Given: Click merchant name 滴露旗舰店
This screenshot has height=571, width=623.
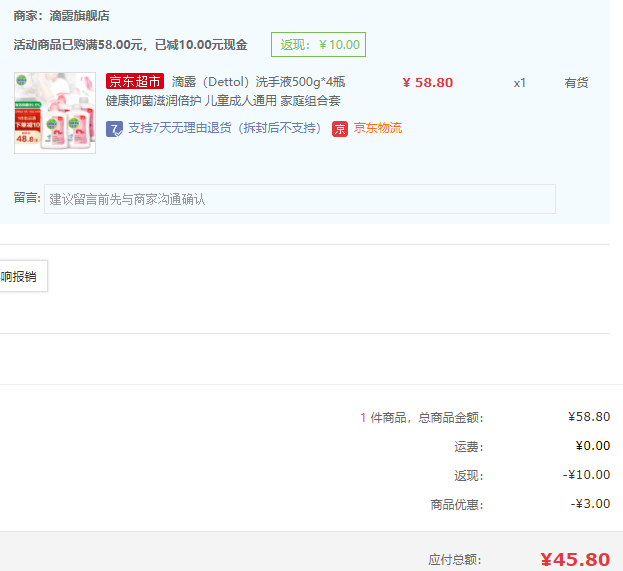Looking at the screenshot, I should (79, 16).
